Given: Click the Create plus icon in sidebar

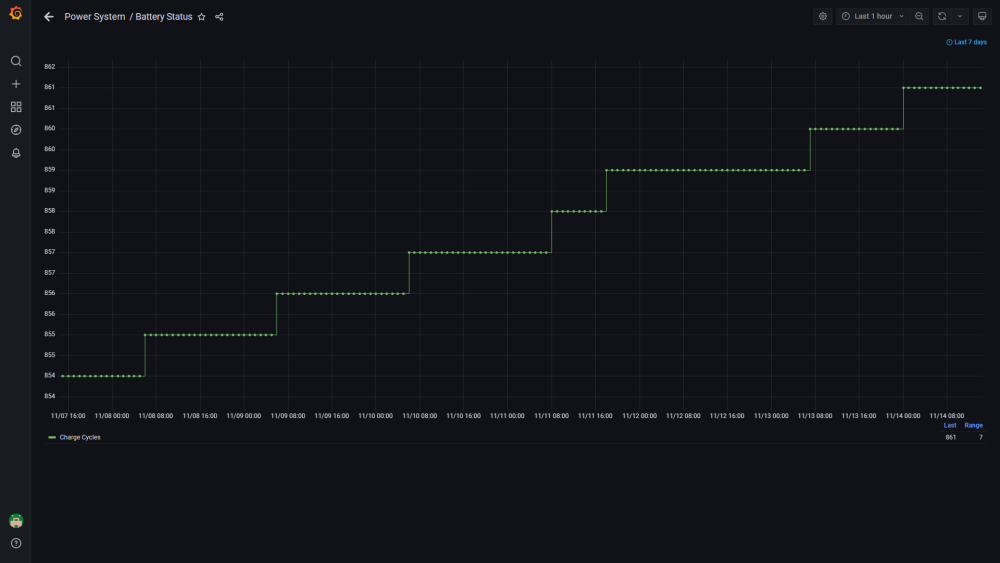Looking at the screenshot, I should (16, 84).
